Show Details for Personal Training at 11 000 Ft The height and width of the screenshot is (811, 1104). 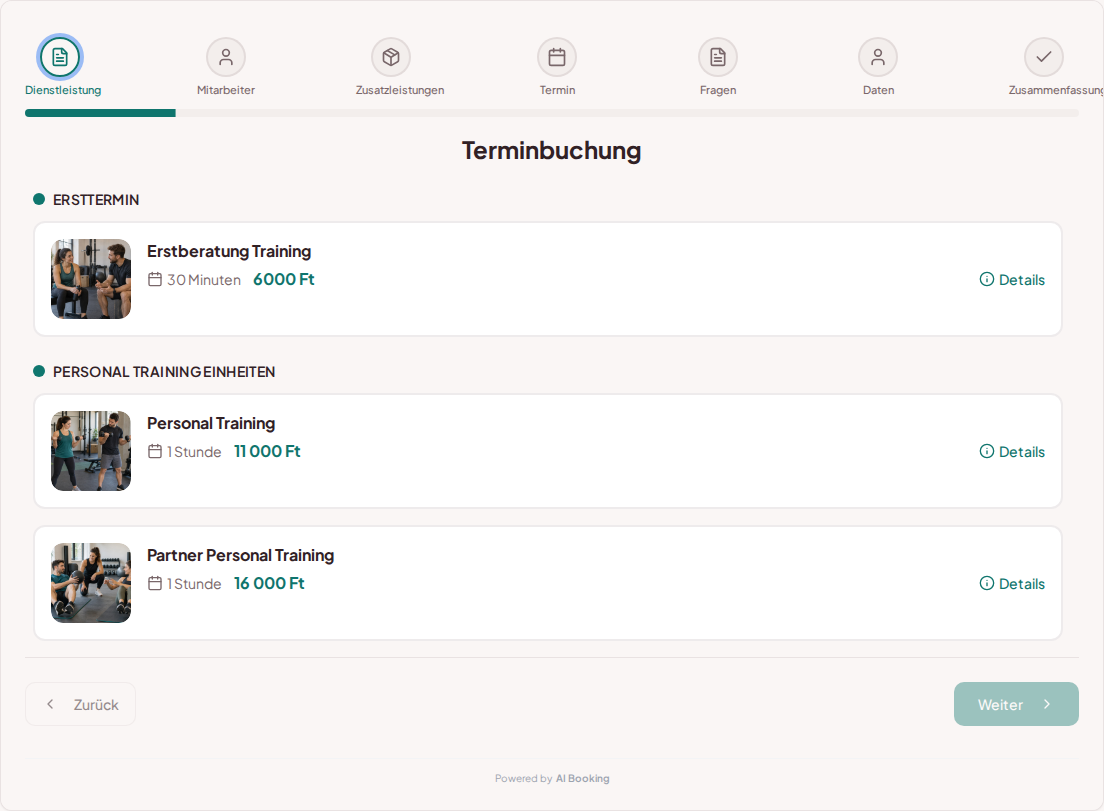tap(1012, 451)
